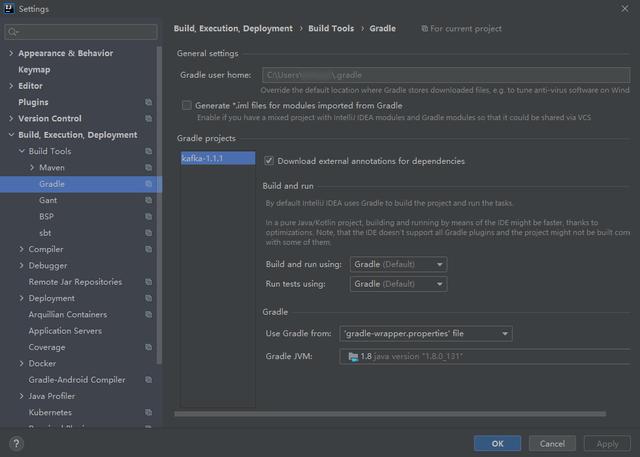Click the project-level icon beside Plugins
This screenshot has height=457, width=640.
point(149,102)
